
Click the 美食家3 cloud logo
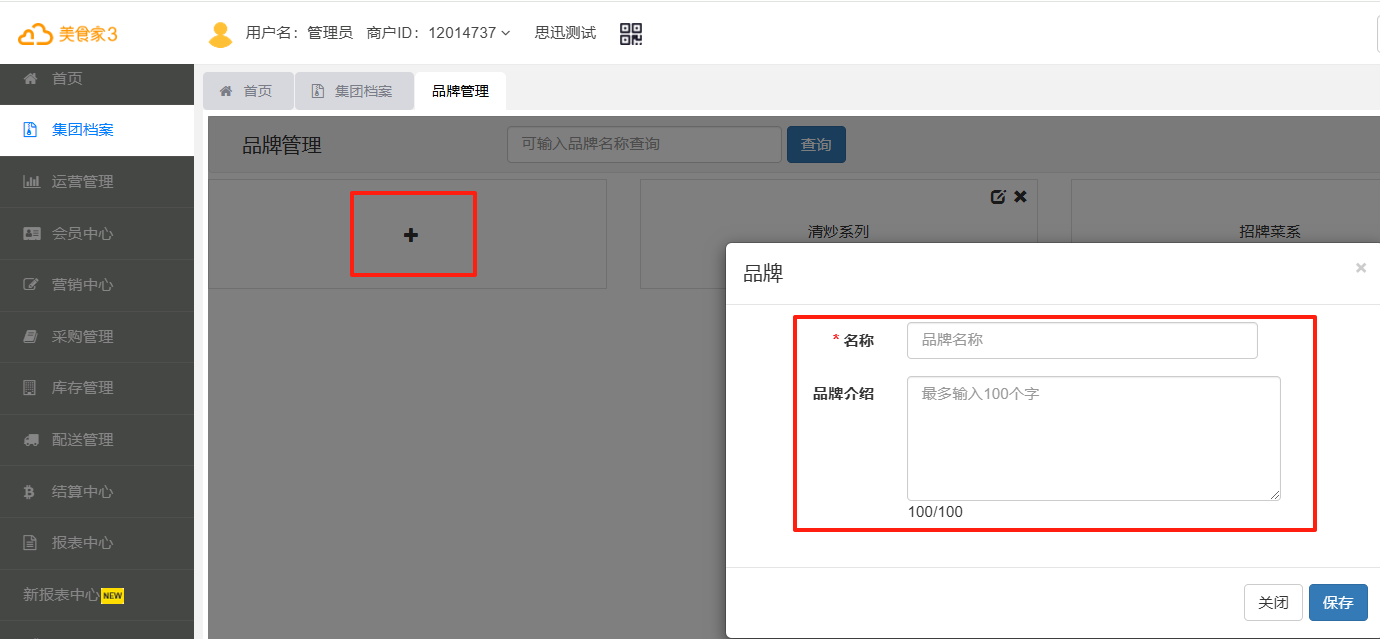[68, 34]
